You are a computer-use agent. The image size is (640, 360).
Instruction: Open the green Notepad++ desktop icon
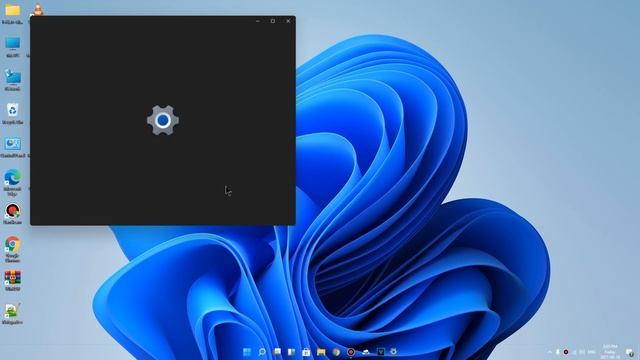[x=12, y=311]
